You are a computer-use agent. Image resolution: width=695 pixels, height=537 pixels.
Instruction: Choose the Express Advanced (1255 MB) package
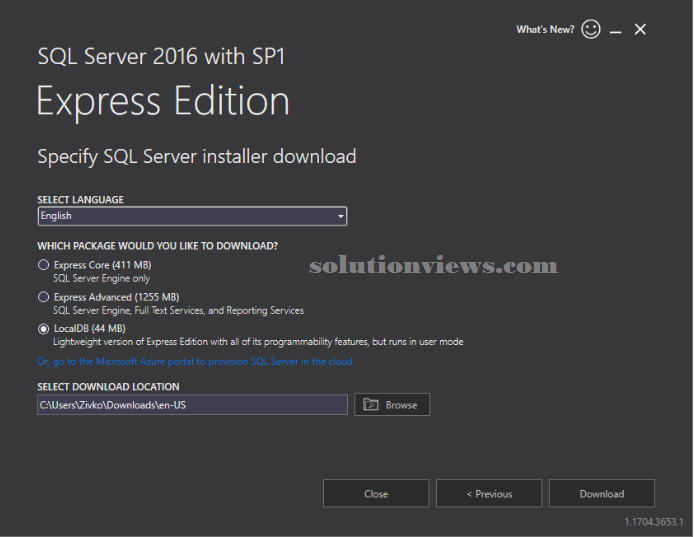[x=43, y=297]
